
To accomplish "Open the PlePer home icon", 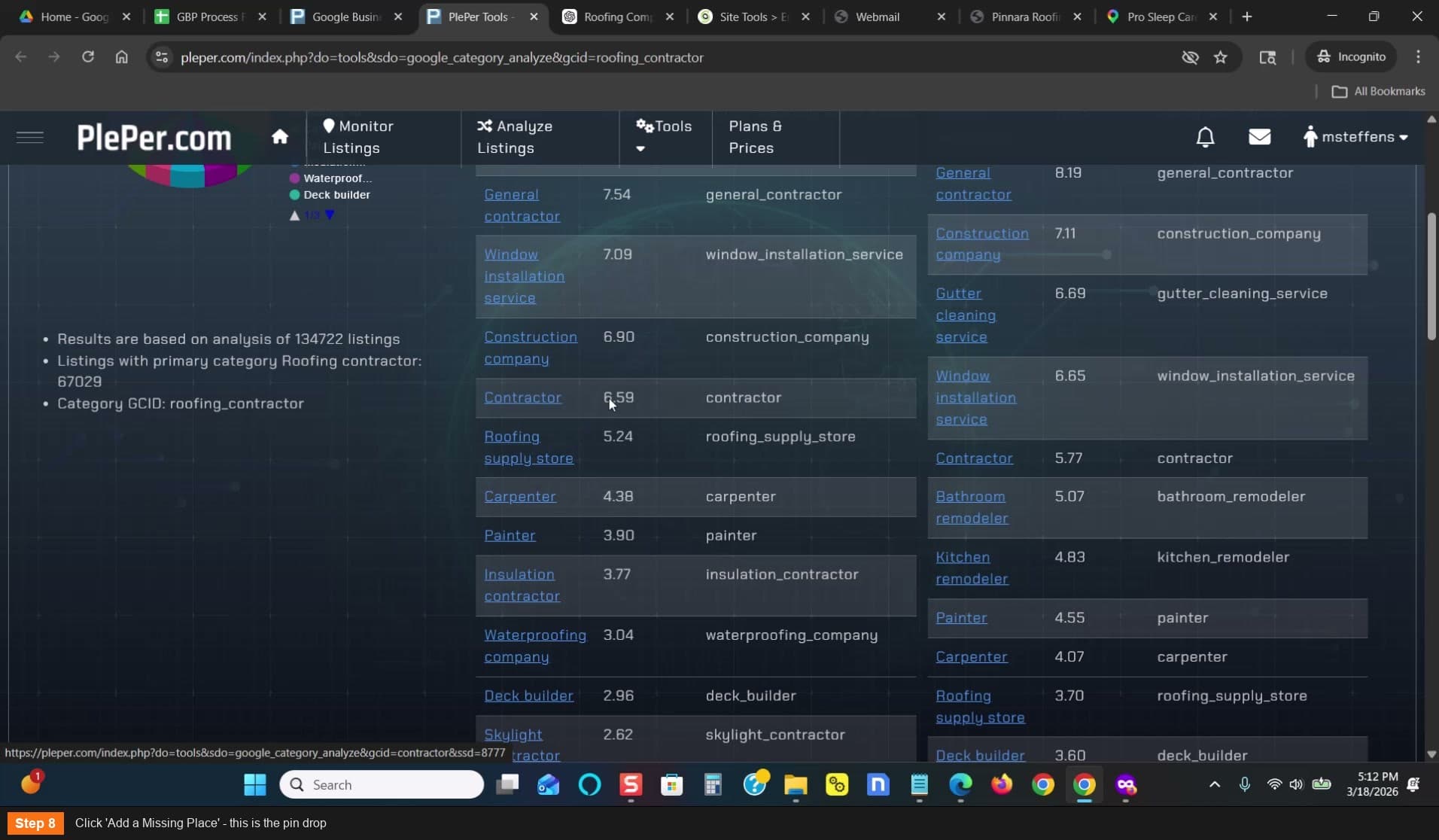I will 280,136.
